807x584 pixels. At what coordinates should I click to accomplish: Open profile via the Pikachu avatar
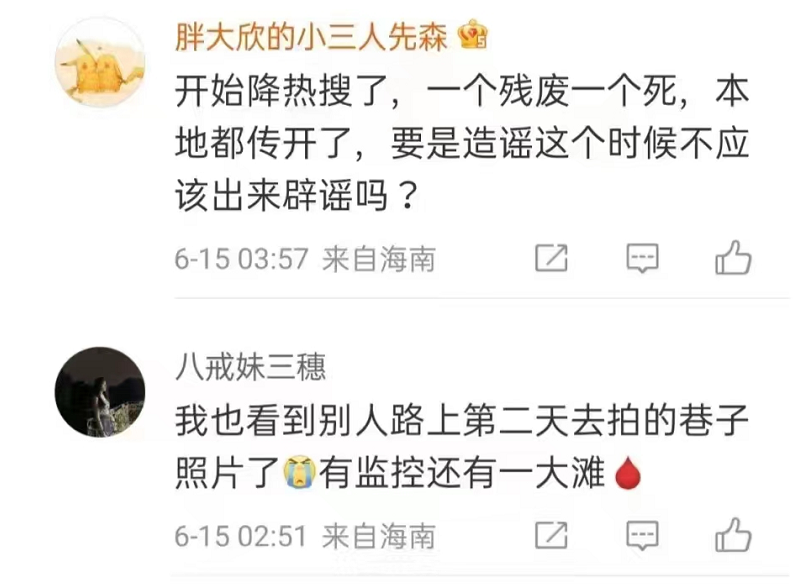100,63
